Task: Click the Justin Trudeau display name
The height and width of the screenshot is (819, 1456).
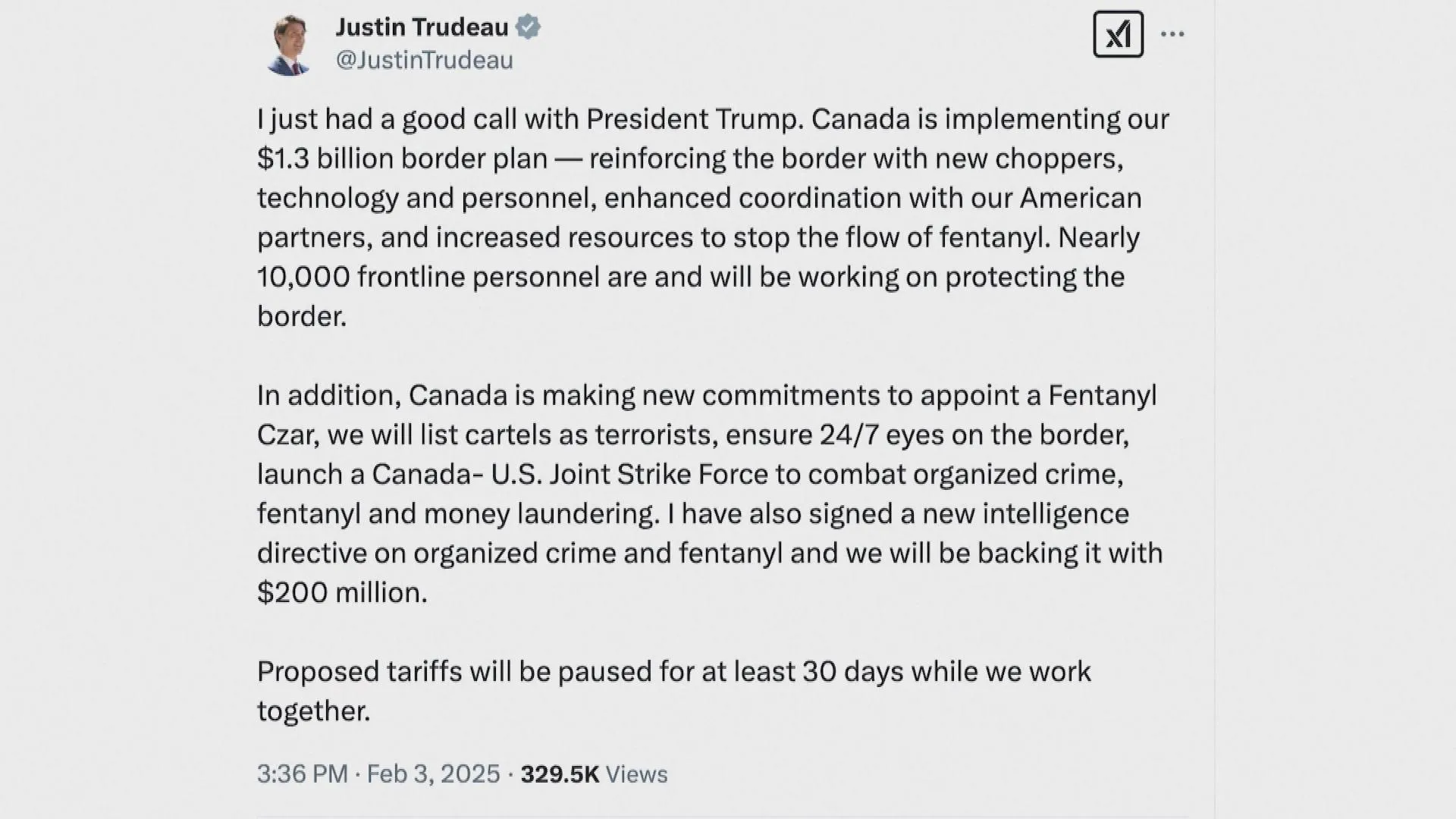Action: pos(422,27)
